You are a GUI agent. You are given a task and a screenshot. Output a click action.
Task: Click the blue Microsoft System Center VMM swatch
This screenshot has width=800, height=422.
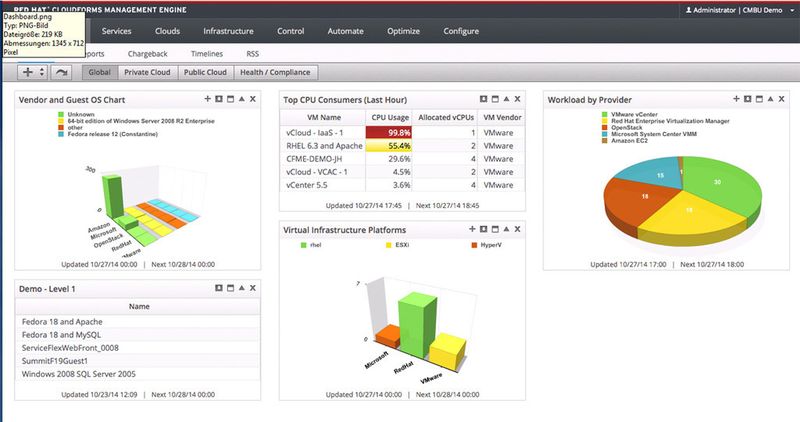coord(605,134)
